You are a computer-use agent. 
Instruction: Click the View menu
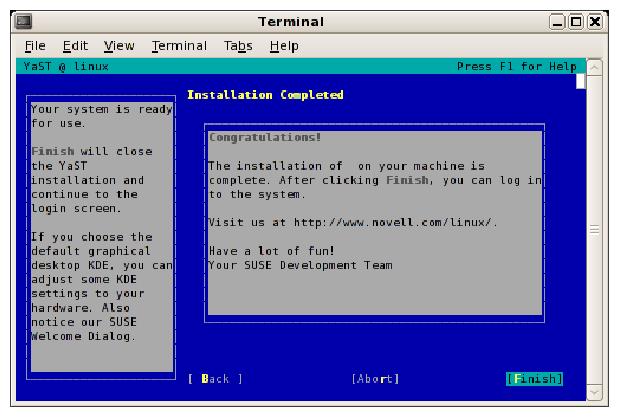click(119, 46)
